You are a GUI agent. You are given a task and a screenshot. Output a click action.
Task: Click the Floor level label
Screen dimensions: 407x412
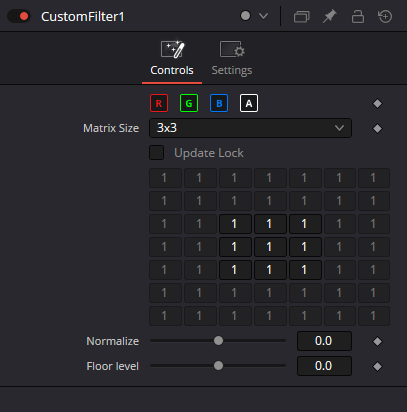coord(113,366)
